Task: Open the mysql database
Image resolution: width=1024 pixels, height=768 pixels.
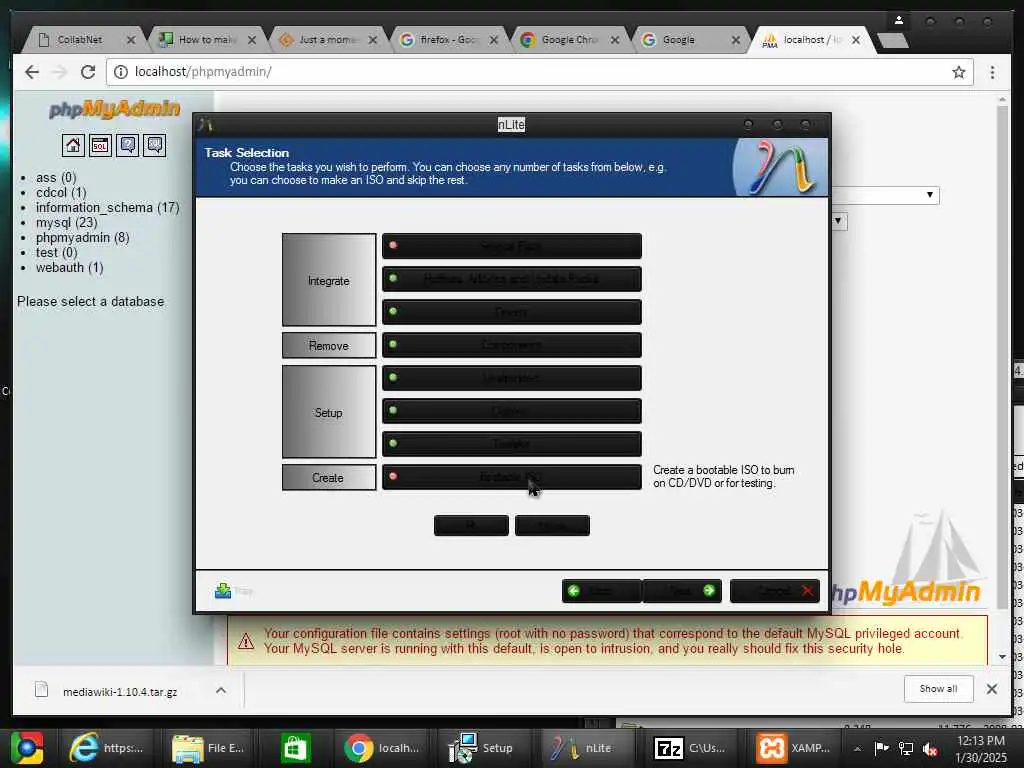Action: (67, 223)
